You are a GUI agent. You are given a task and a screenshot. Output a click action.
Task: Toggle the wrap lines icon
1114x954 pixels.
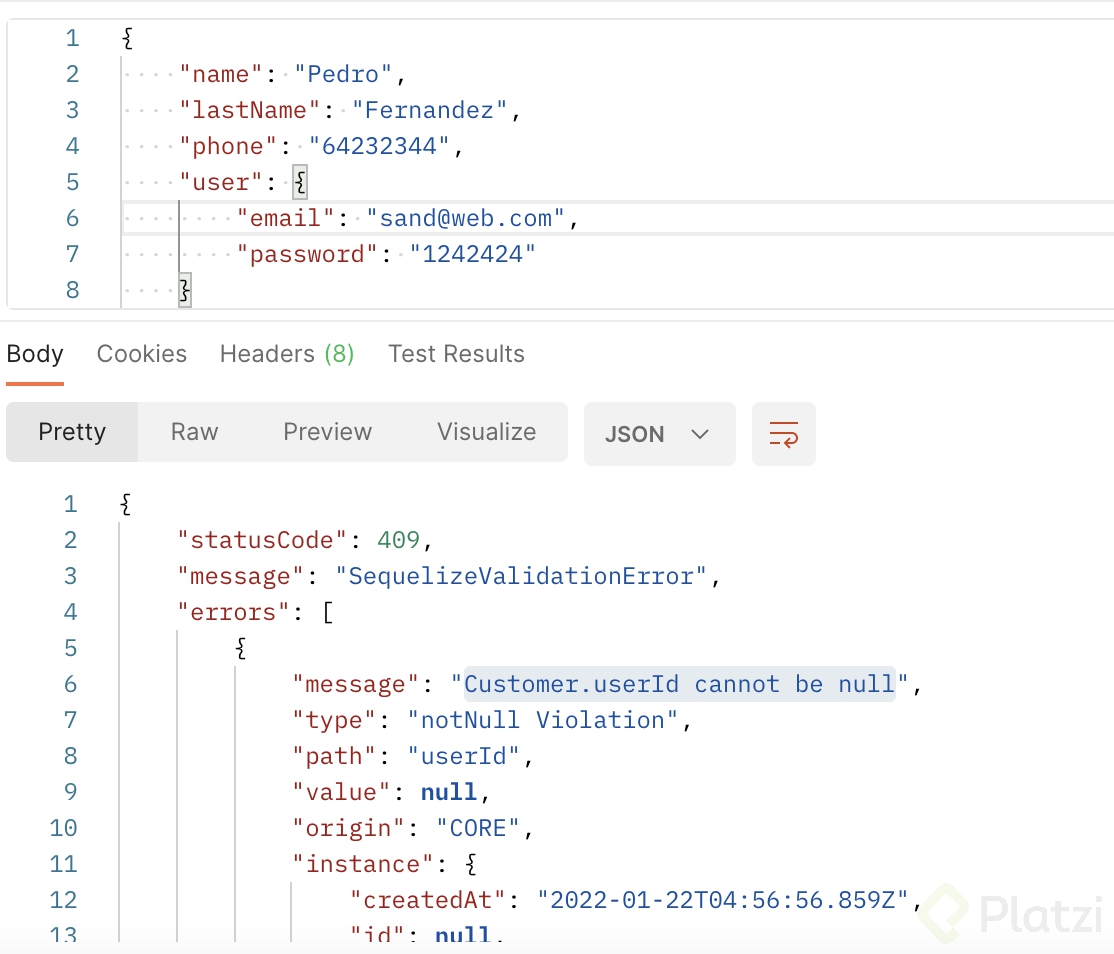tap(783, 434)
